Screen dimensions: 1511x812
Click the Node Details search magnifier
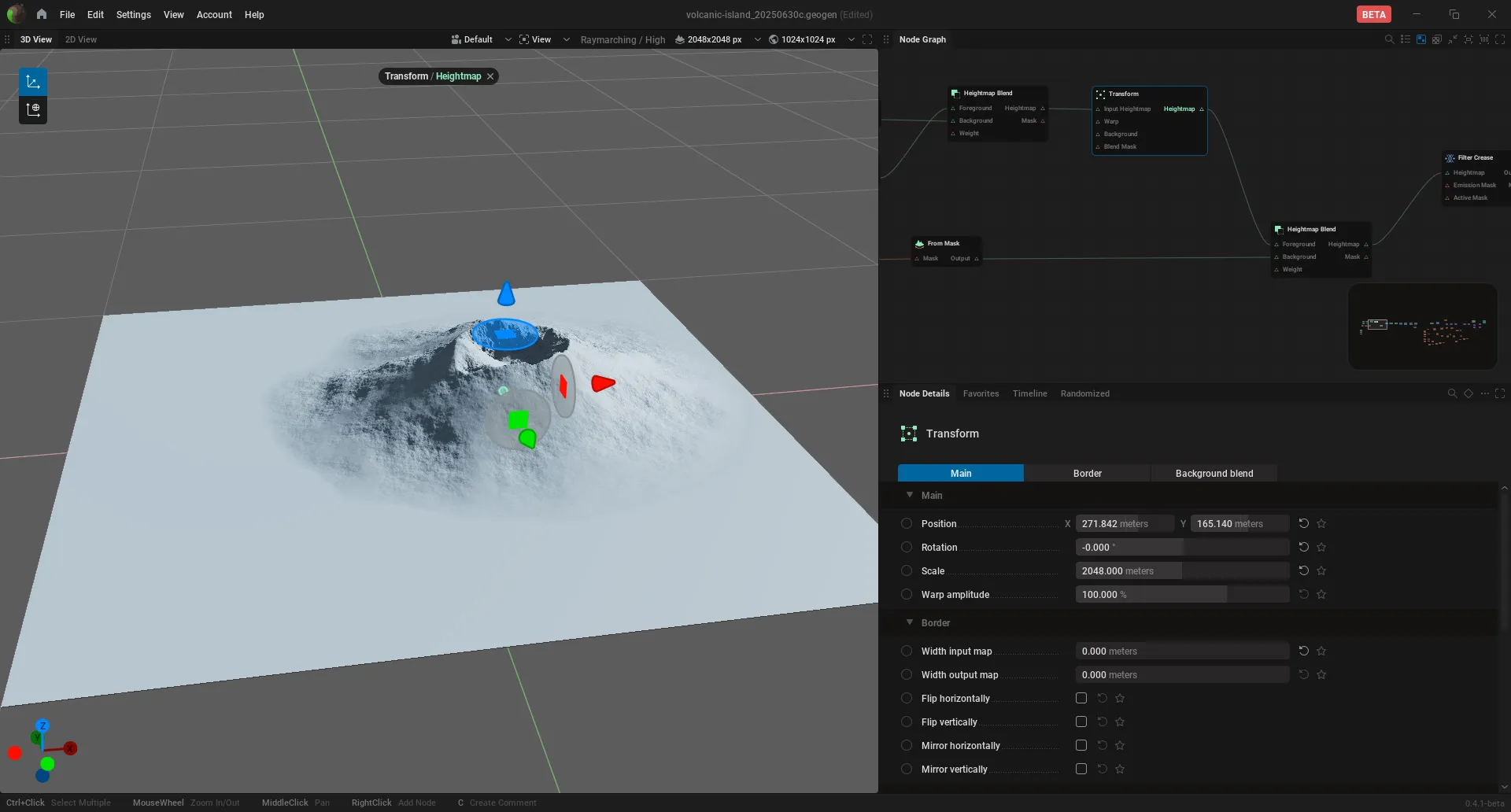tap(1452, 393)
